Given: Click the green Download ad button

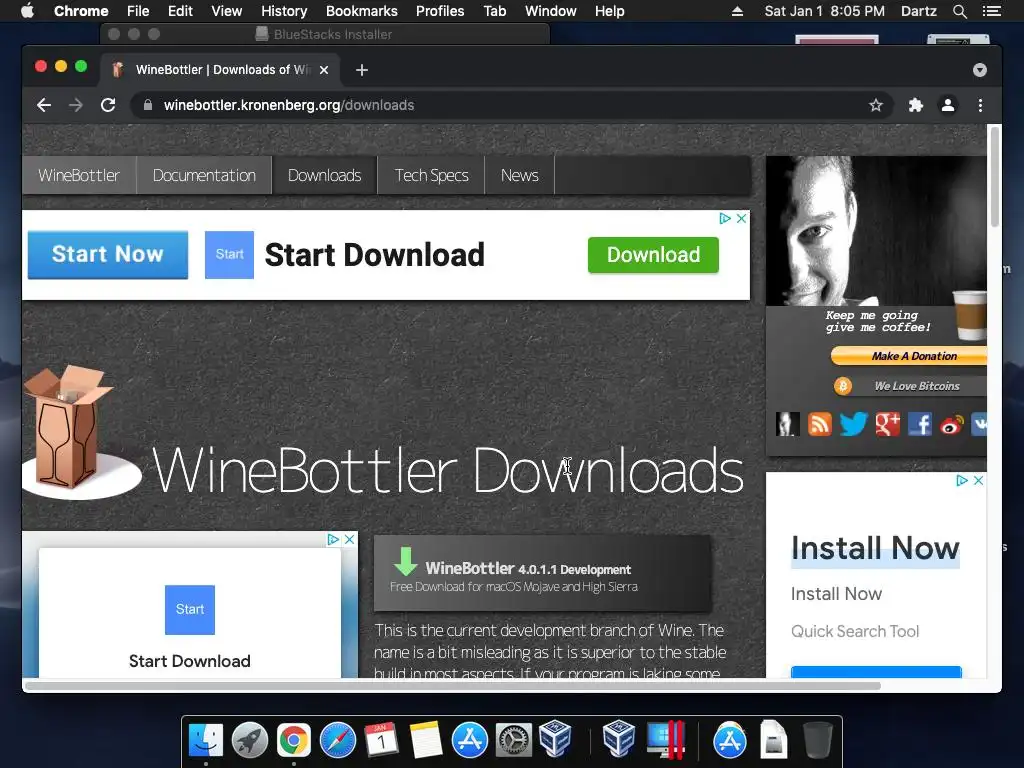Looking at the screenshot, I should point(653,255).
